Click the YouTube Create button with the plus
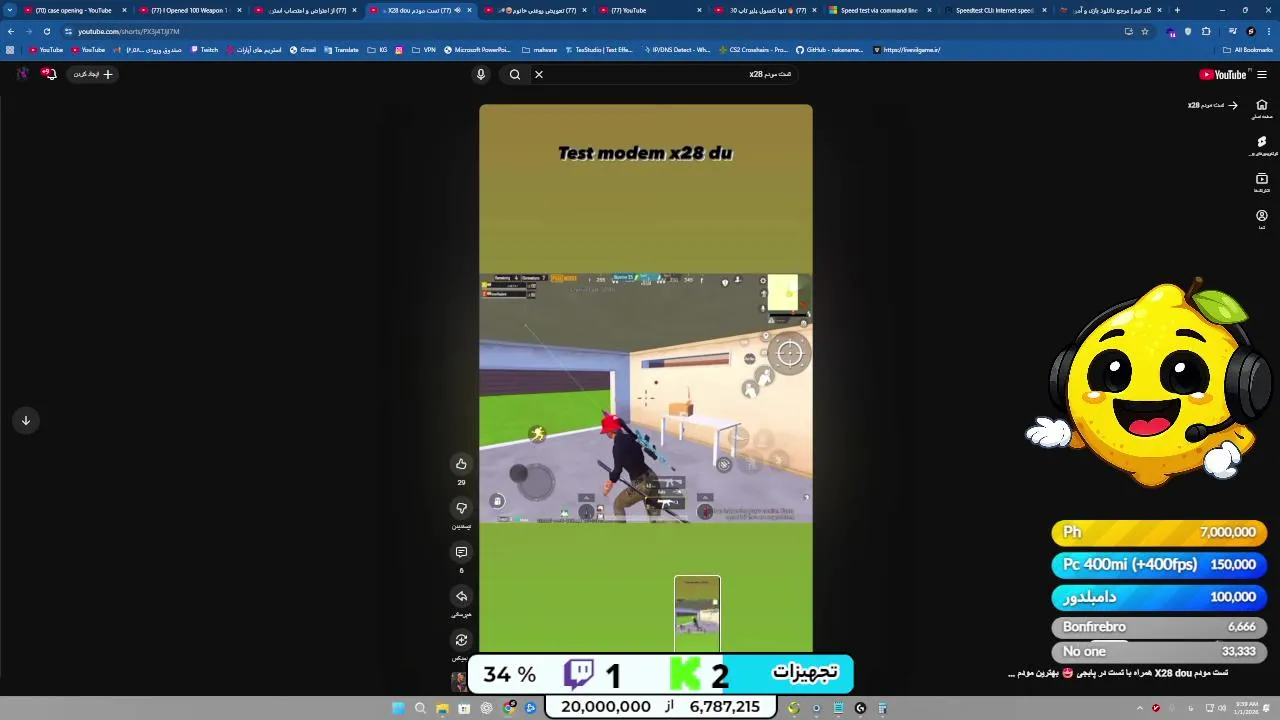The image size is (1280, 720). coord(94,74)
